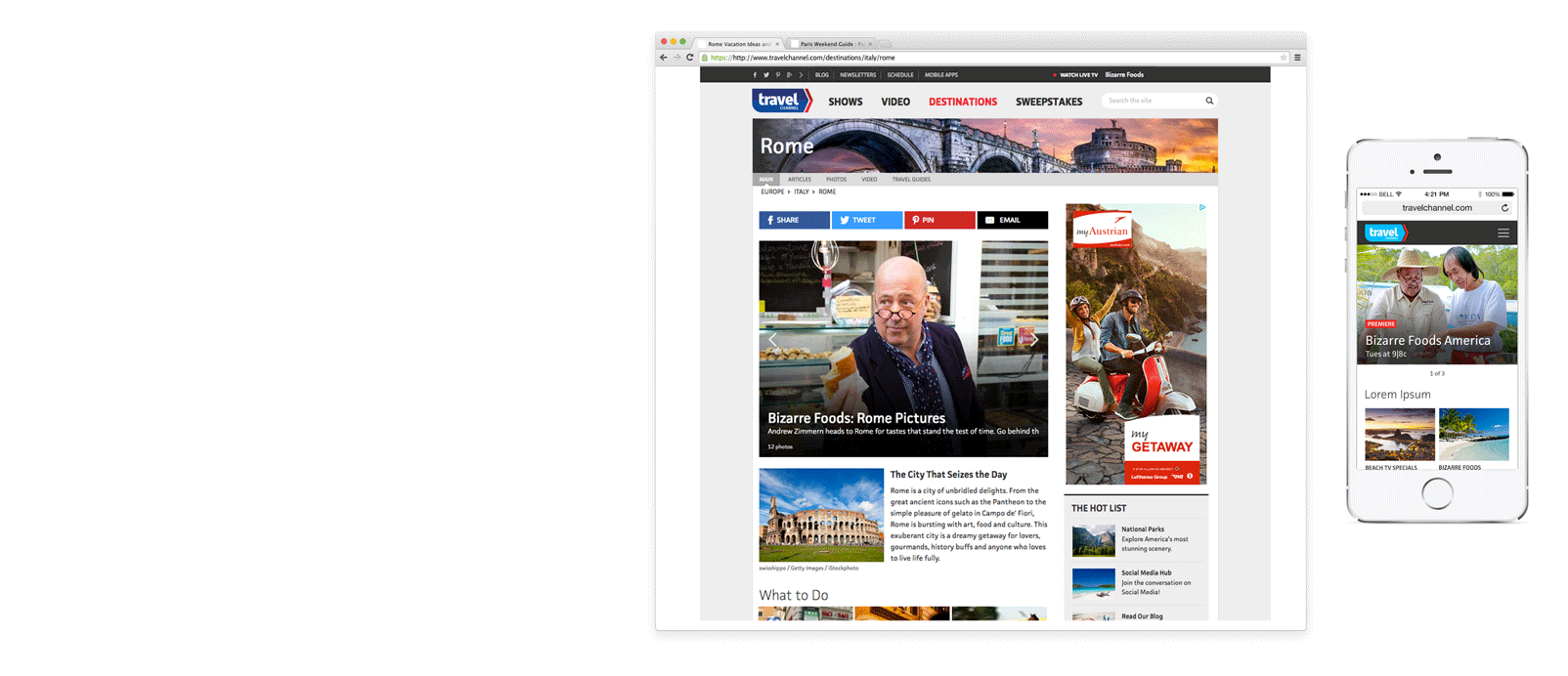1568x676 pixels.
Task: Click the Colosseum photo thumbnail
Action: (x=821, y=515)
